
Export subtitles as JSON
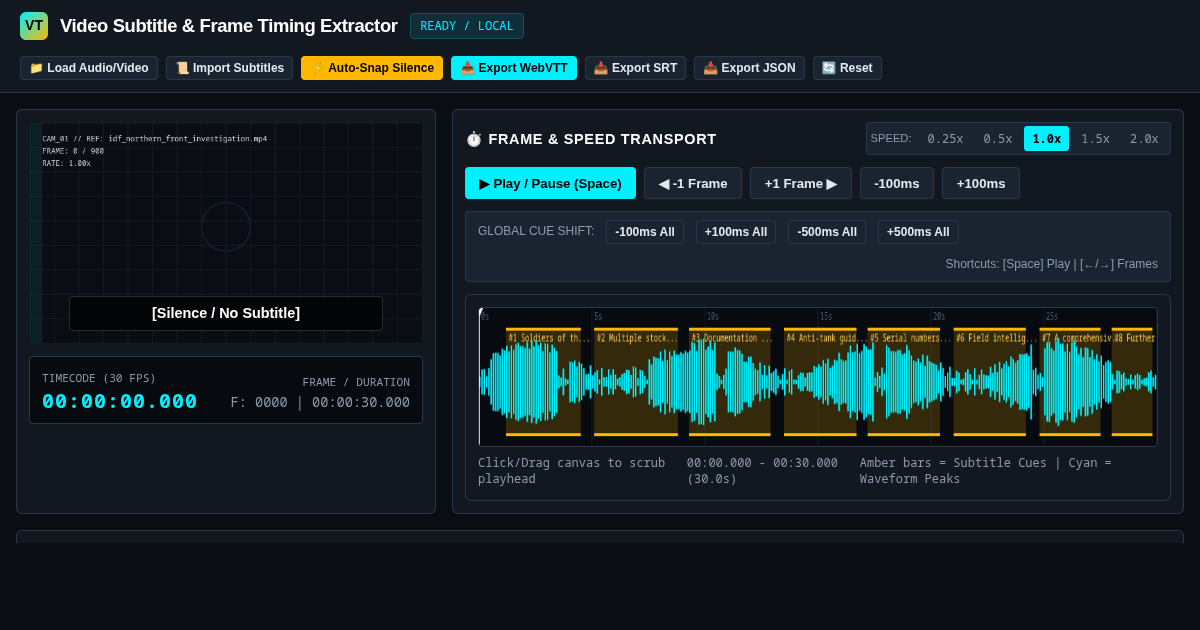point(749,68)
